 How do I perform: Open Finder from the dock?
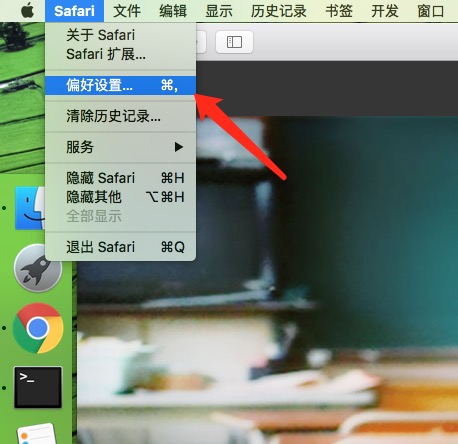click(30, 208)
